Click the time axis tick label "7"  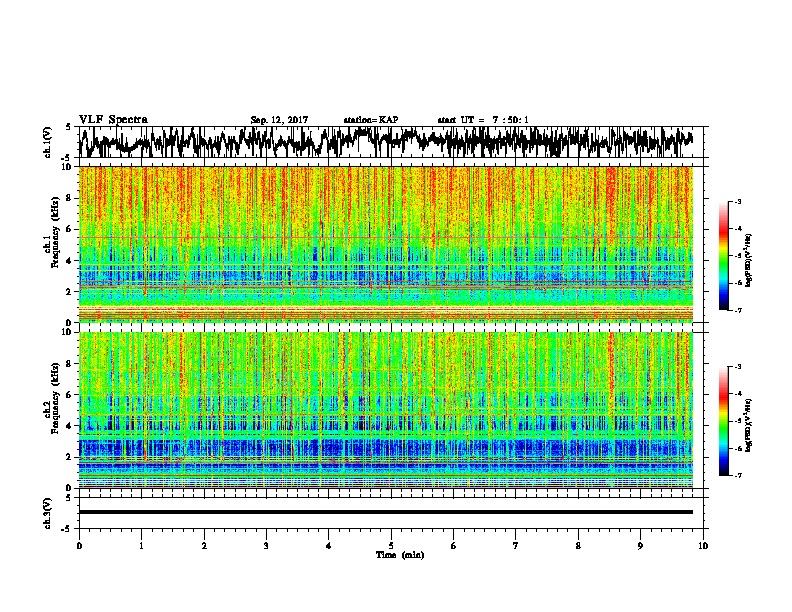(516, 546)
